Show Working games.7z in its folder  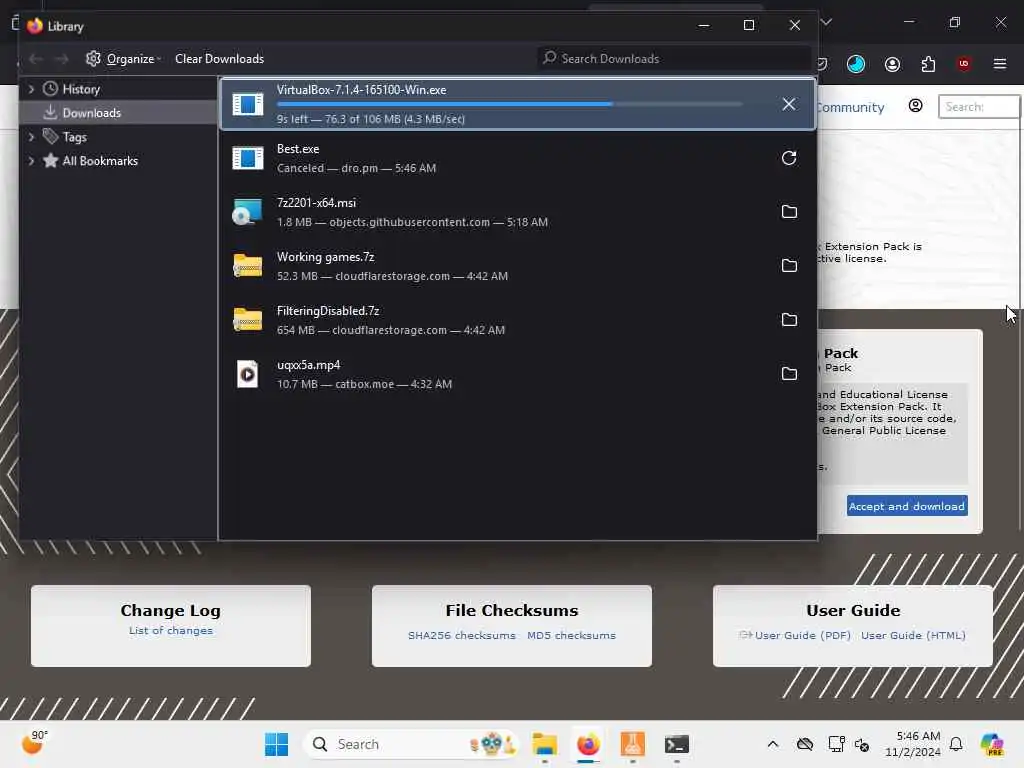point(789,266)
